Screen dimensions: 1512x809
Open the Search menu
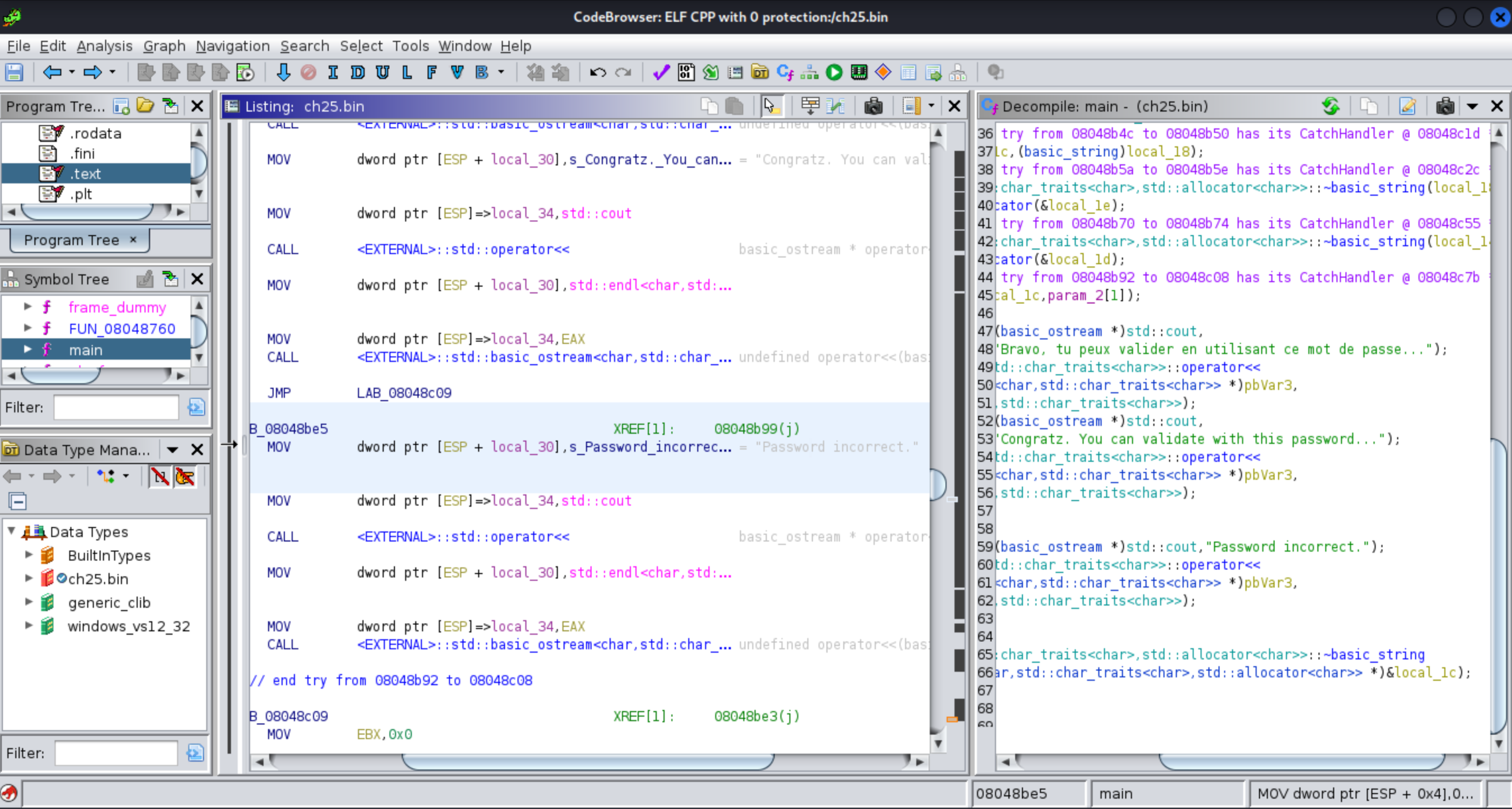pos(305,46)
